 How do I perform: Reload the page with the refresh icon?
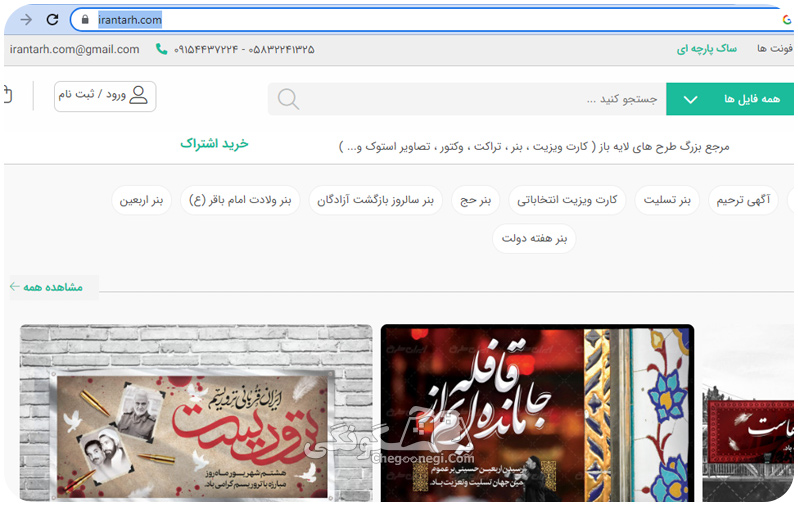pos(52,20)
